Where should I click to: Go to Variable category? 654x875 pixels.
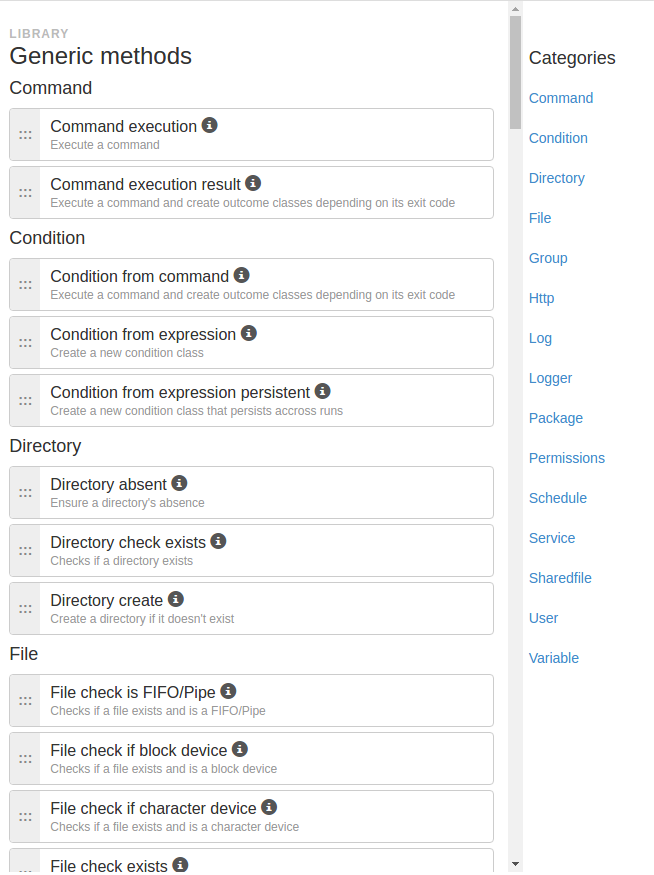[554, 658]
